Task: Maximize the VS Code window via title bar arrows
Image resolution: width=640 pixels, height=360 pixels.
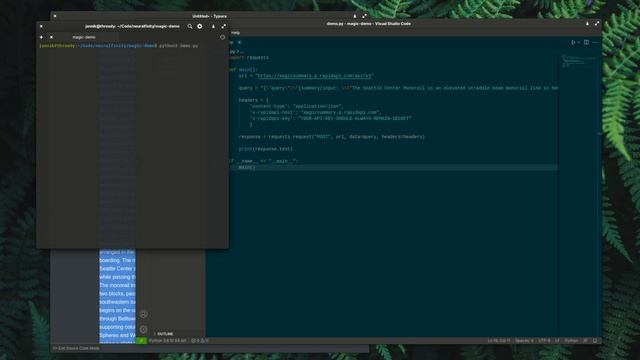Action: point(597,24)
